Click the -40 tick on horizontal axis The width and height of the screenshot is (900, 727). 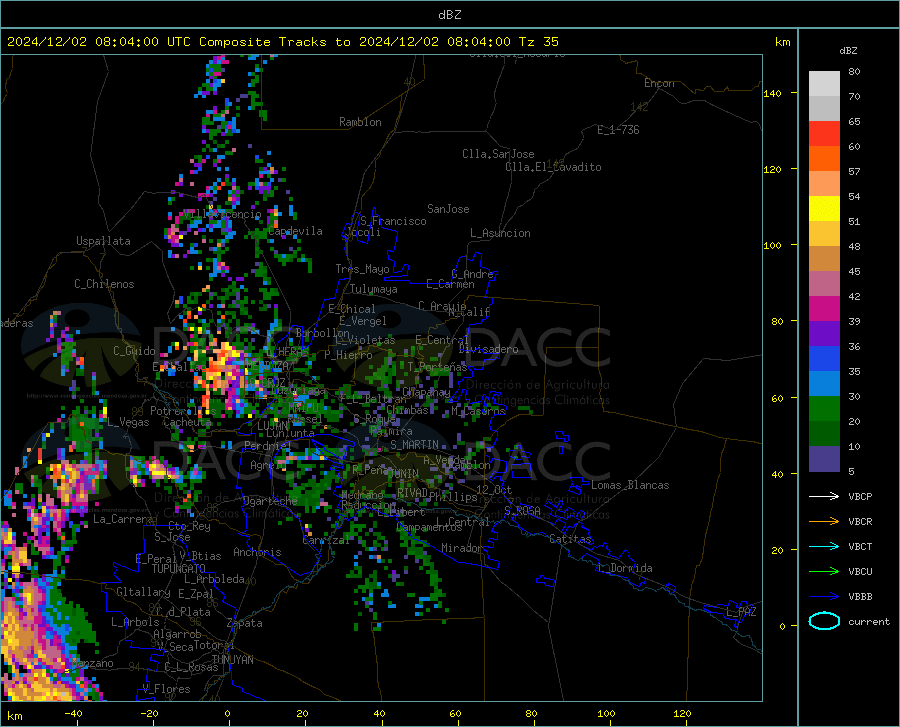pyautogui.click(x=73, y=713)
